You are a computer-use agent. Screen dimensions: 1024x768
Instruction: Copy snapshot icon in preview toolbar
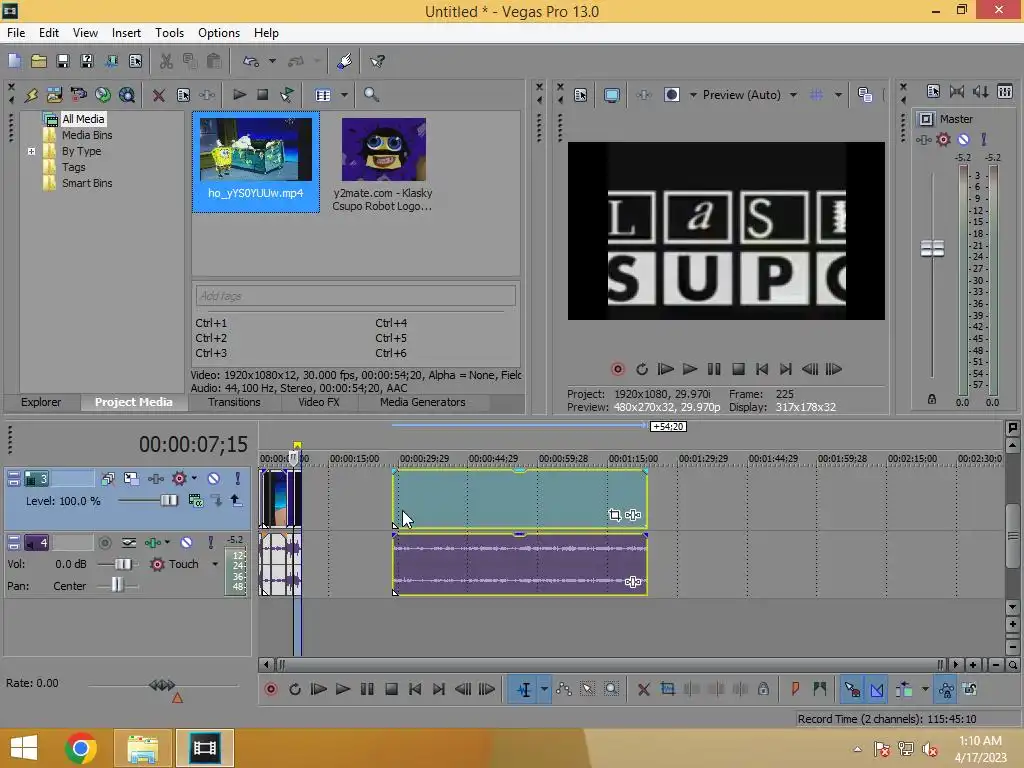pos(865,95)
